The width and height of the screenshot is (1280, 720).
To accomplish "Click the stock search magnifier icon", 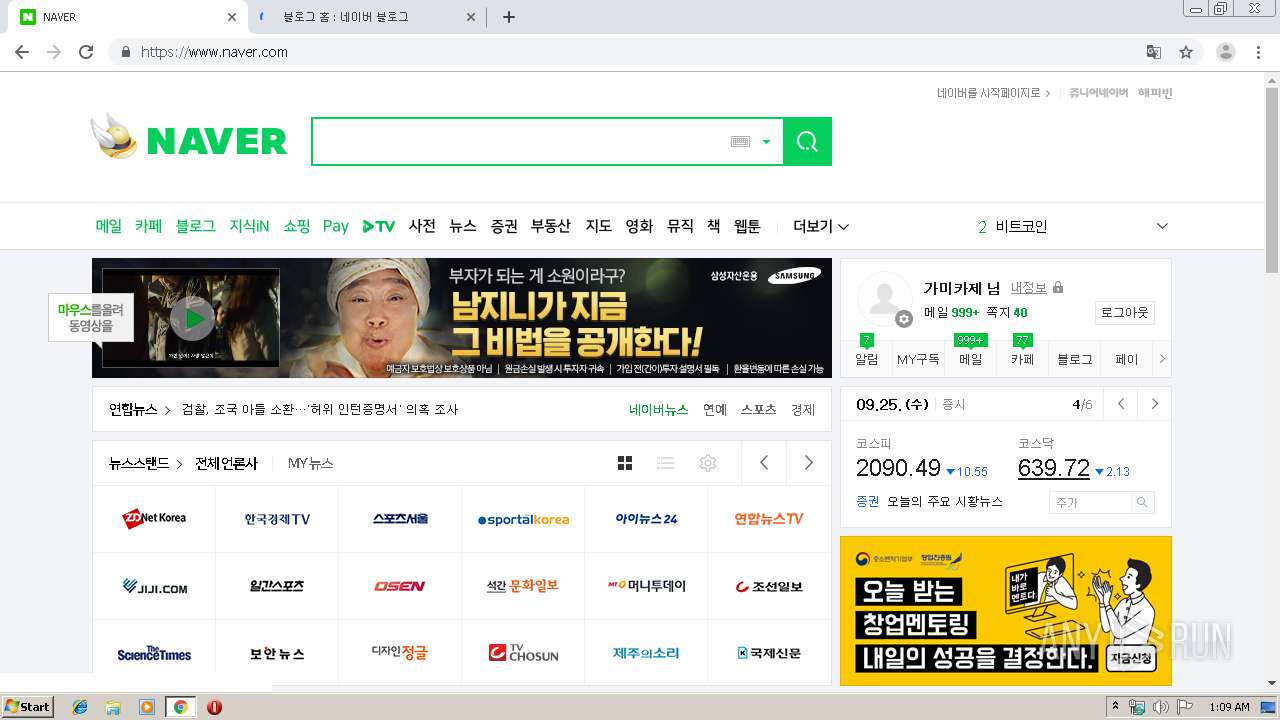I will pyautogui.click(x=1143, y=502).
